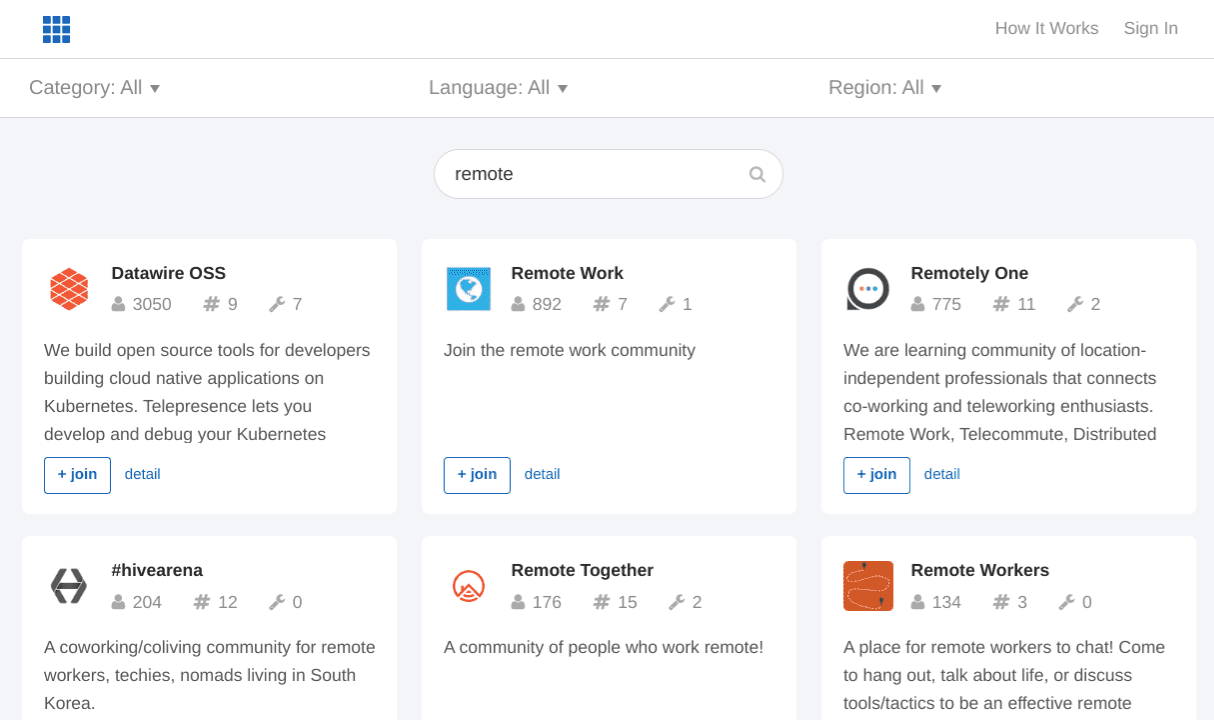Viewport: 1214px width, 720px height.
Task: Click the orange Remote Workers logo
Action: pyautogui.click(x=868, y=586)
